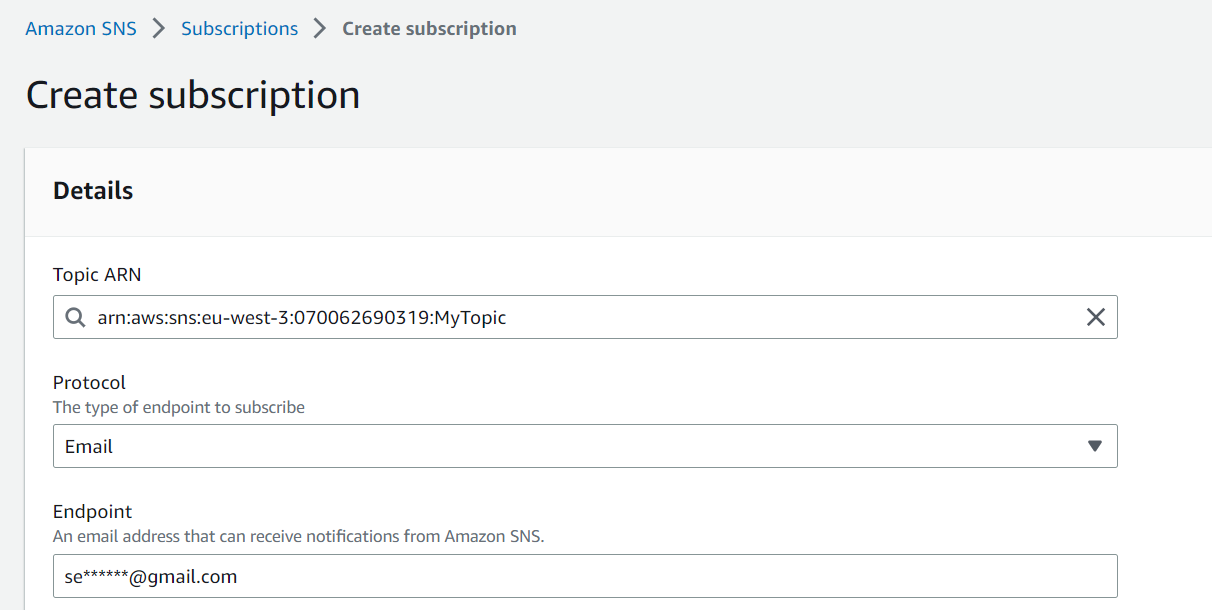
Task: Go to the Subscriptions breadcrumb link
Action: point(239,29)
